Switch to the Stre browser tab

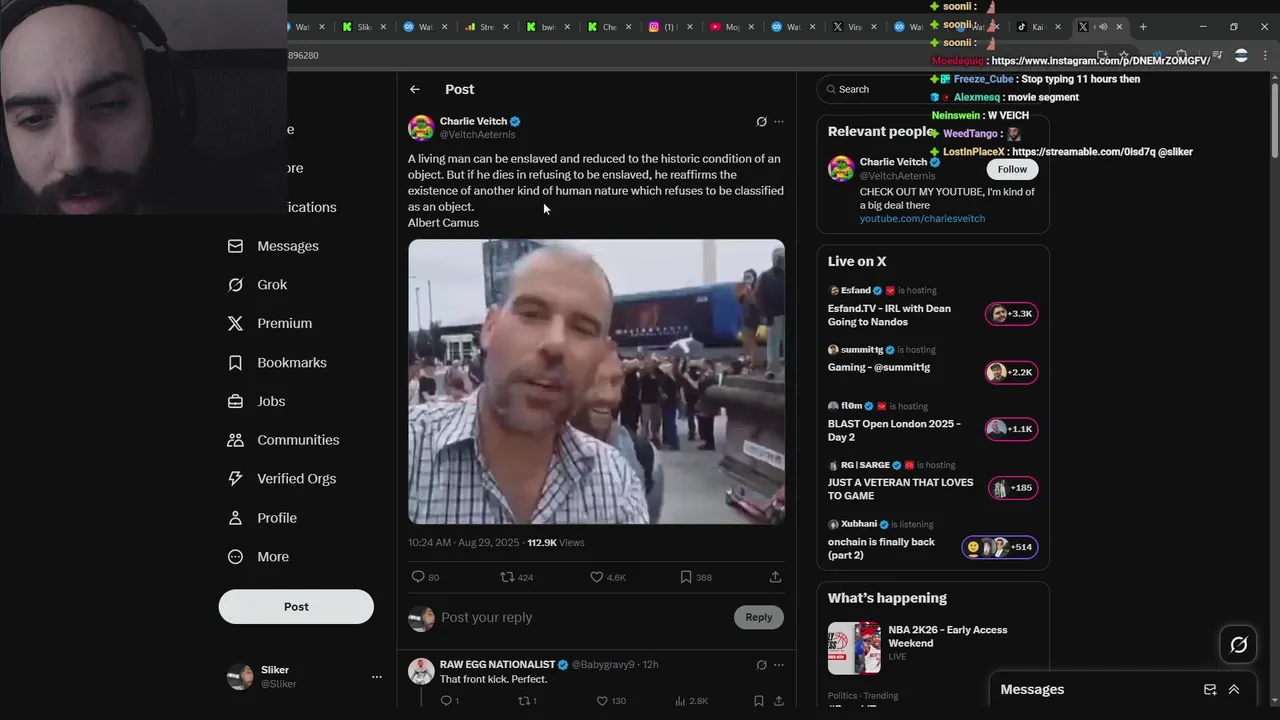[x=486, y=27]
